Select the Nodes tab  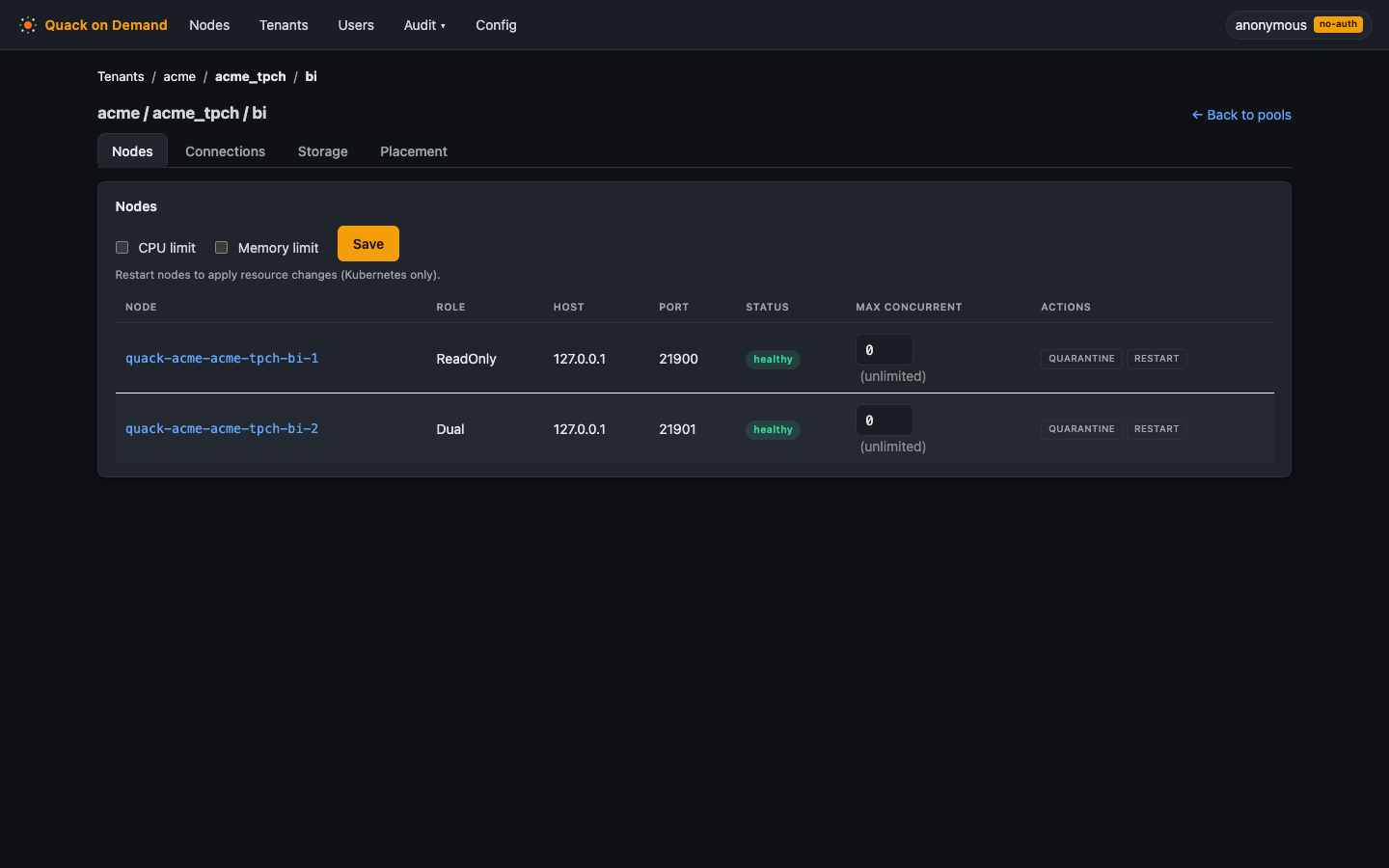[132, 151]
